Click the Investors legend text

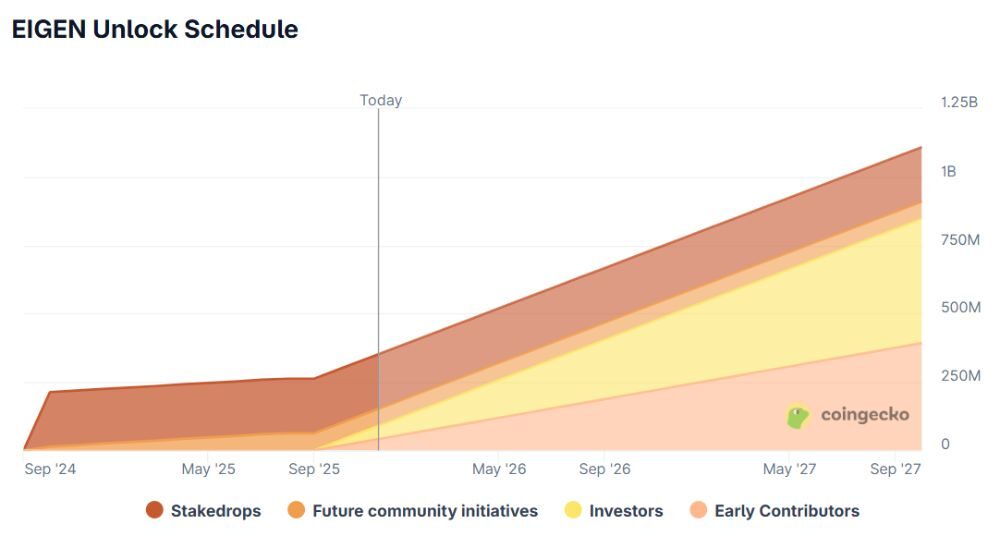[626, 511]
